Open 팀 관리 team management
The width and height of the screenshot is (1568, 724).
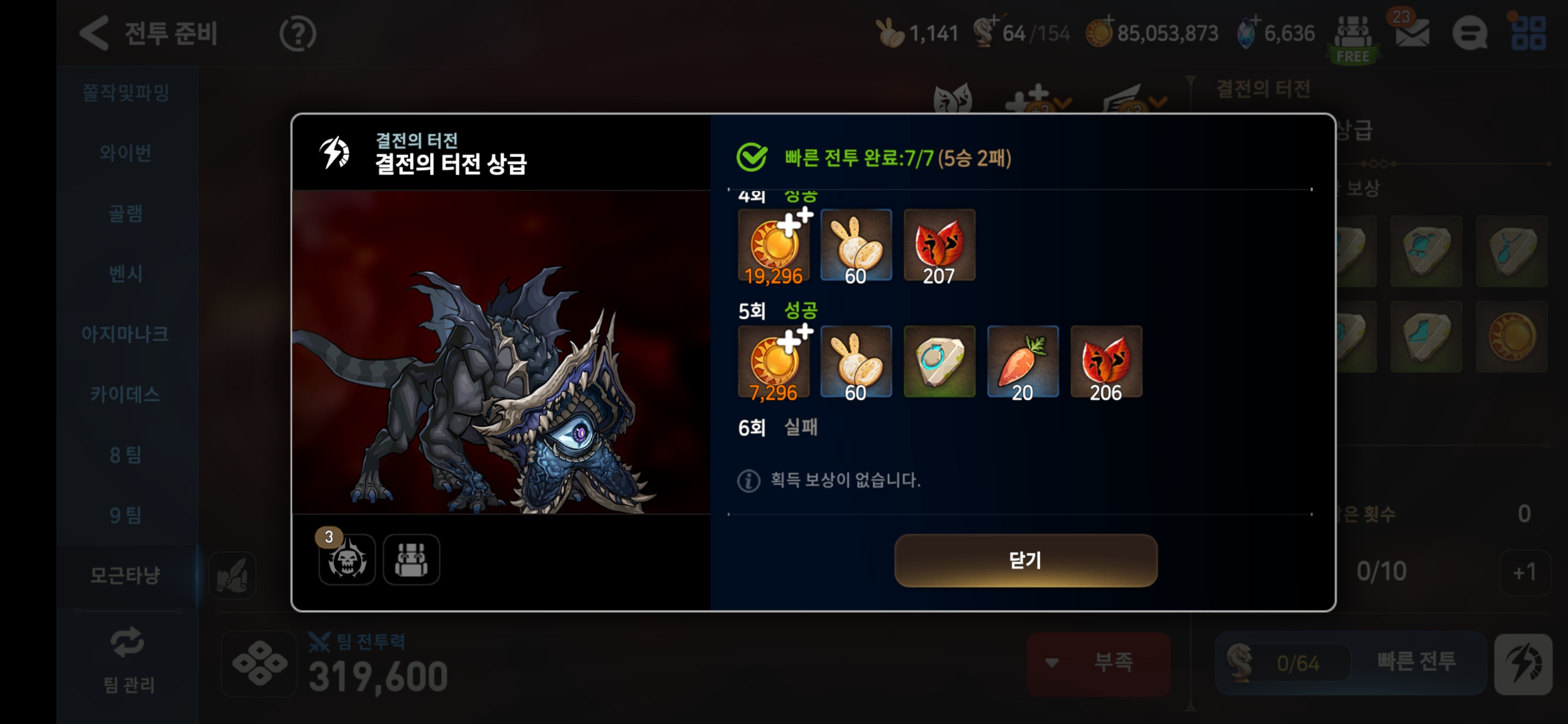click(128, 660)
